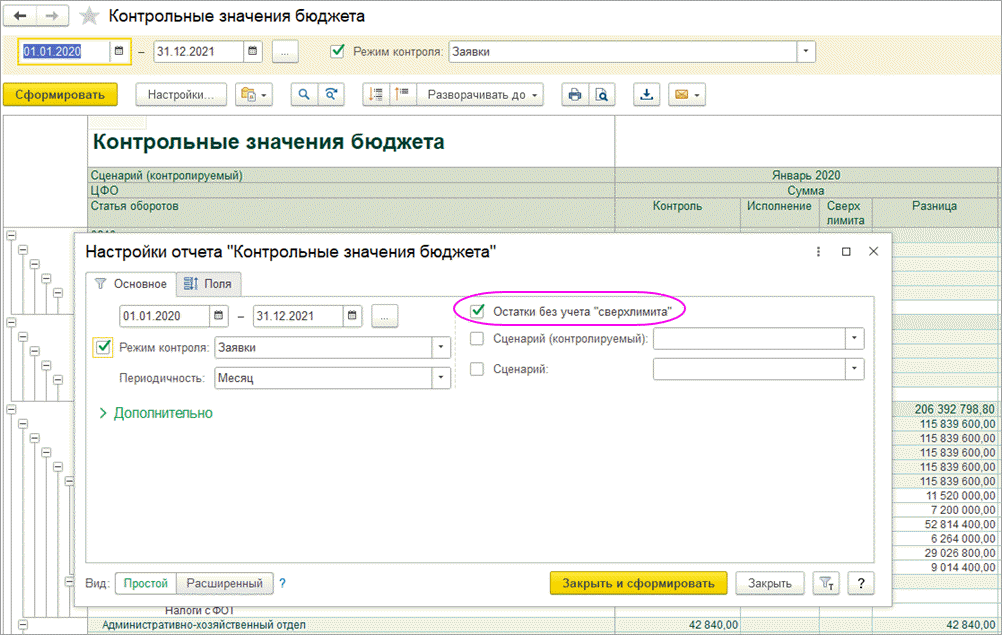1002x635 pixels.
Task: Click 'Январь 2020' header cell
Action: point(806,175)
